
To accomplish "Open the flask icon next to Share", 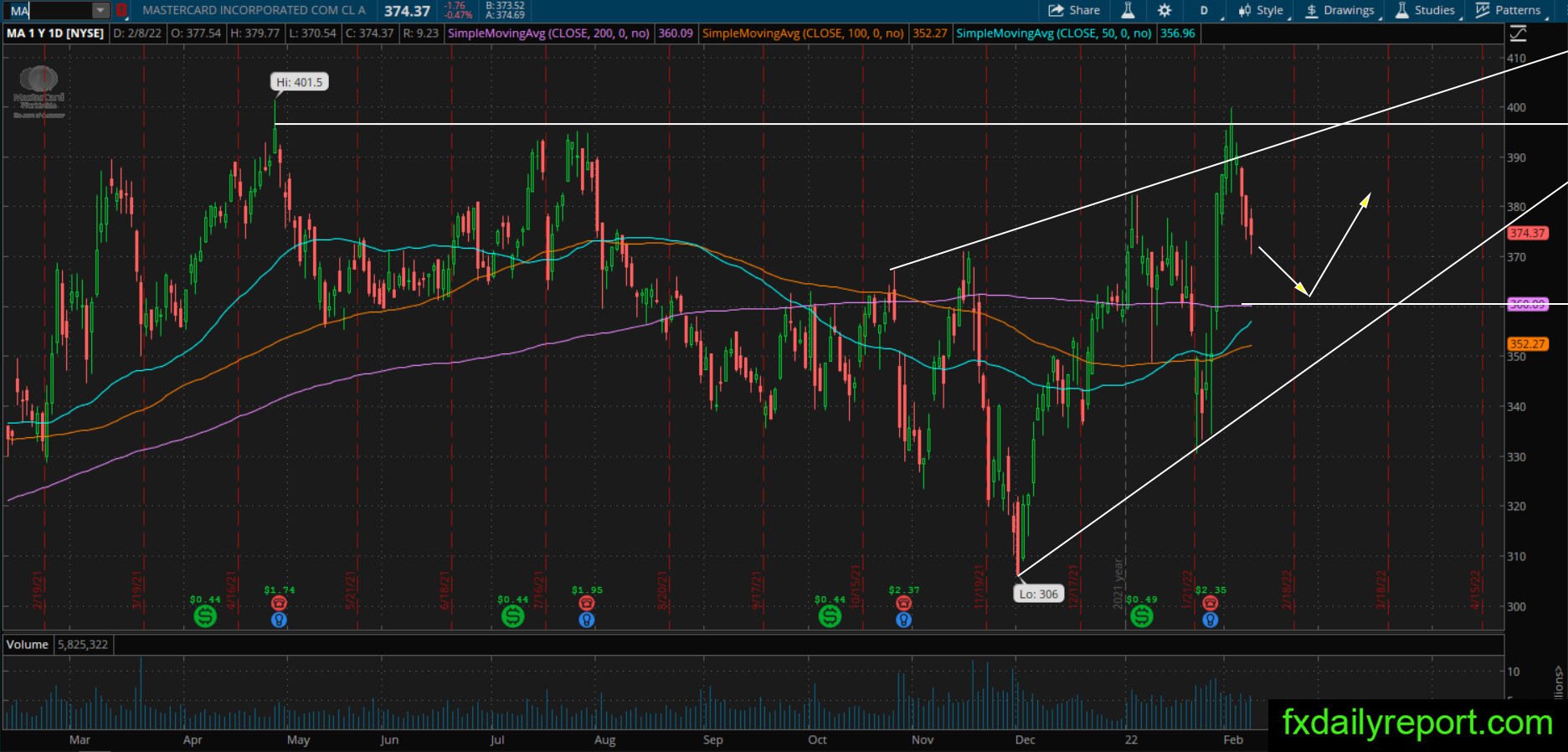I will pos(1128,11).
